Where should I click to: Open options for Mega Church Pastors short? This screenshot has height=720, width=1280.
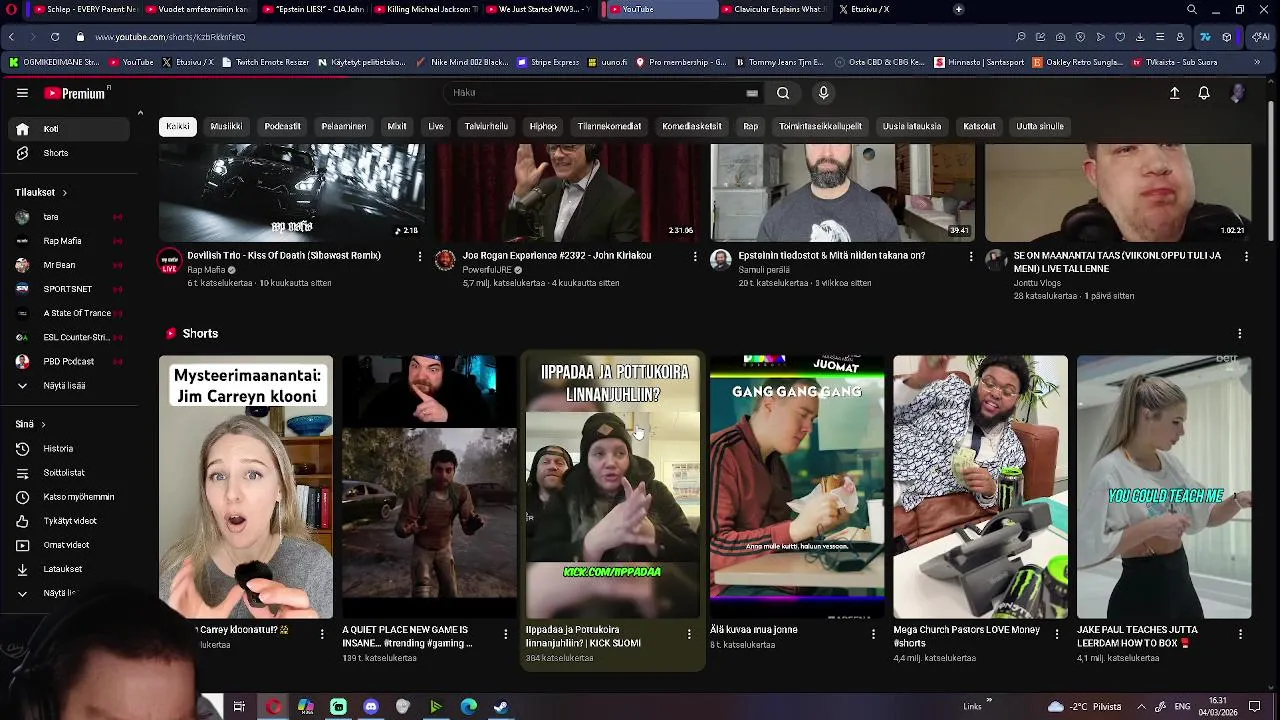click(x=1057, y=634)
